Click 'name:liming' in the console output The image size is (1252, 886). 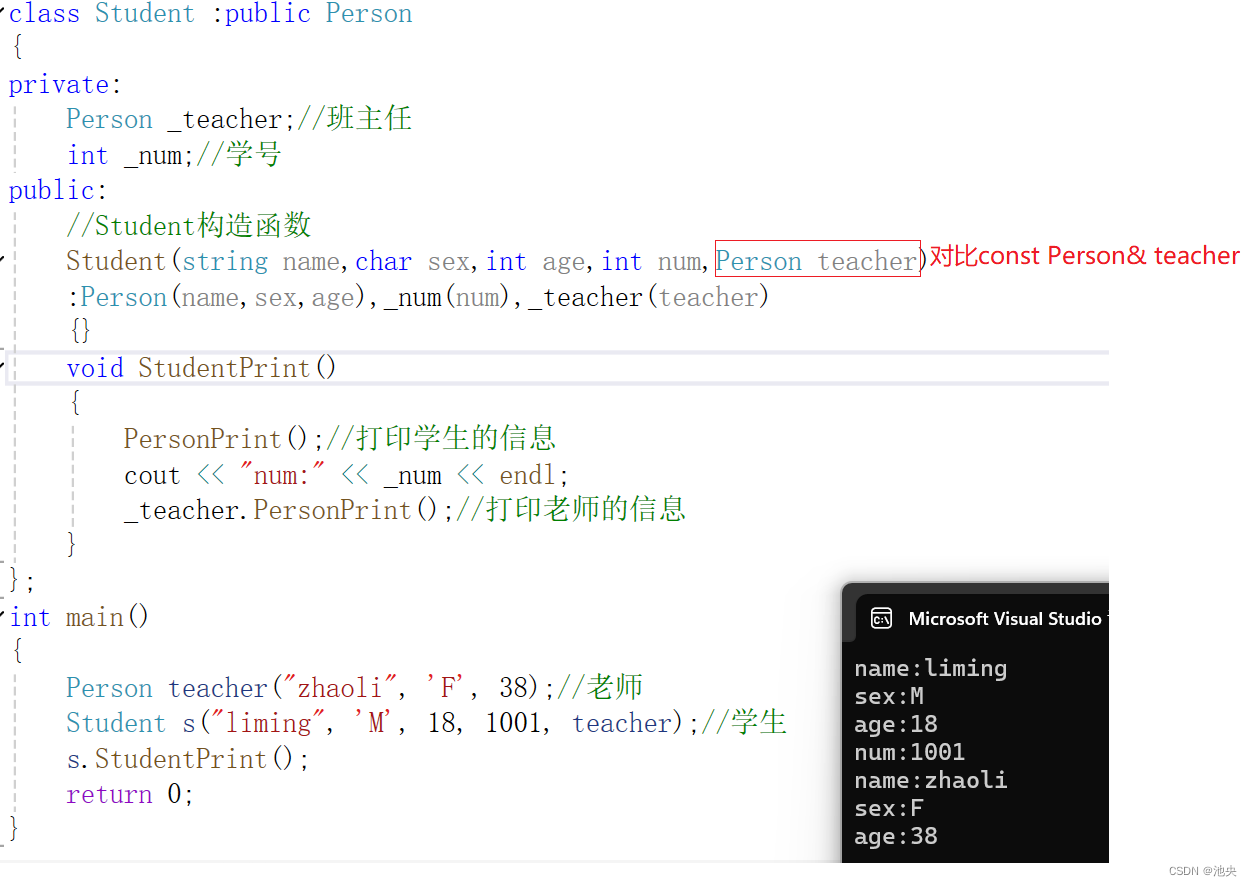[x=931, y=668]
